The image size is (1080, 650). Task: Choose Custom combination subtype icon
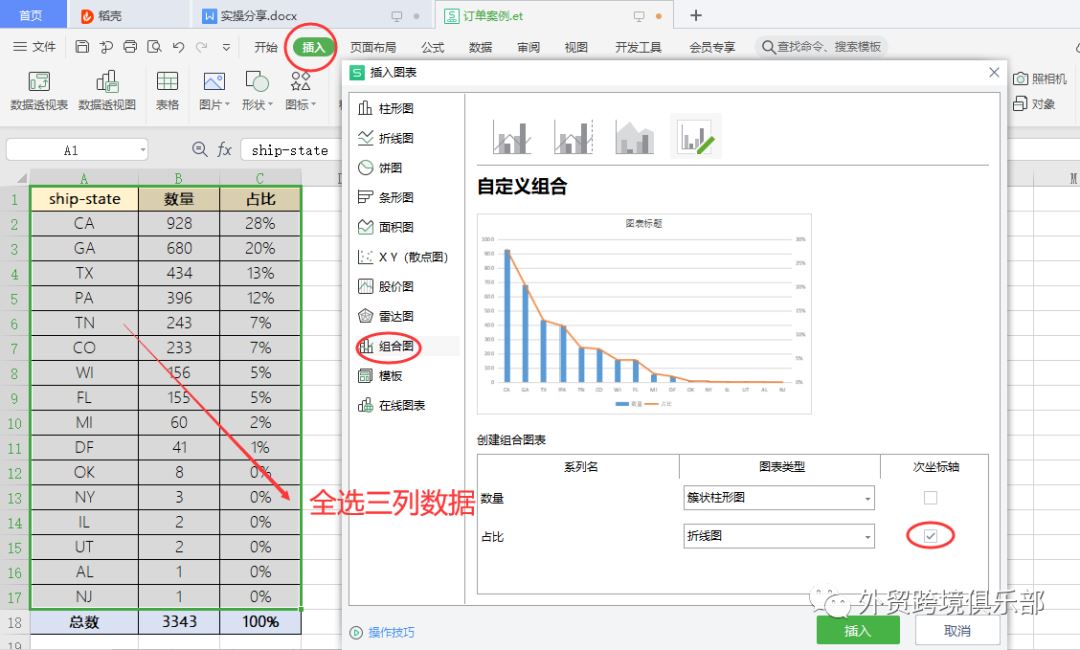[x=696, y=136]
